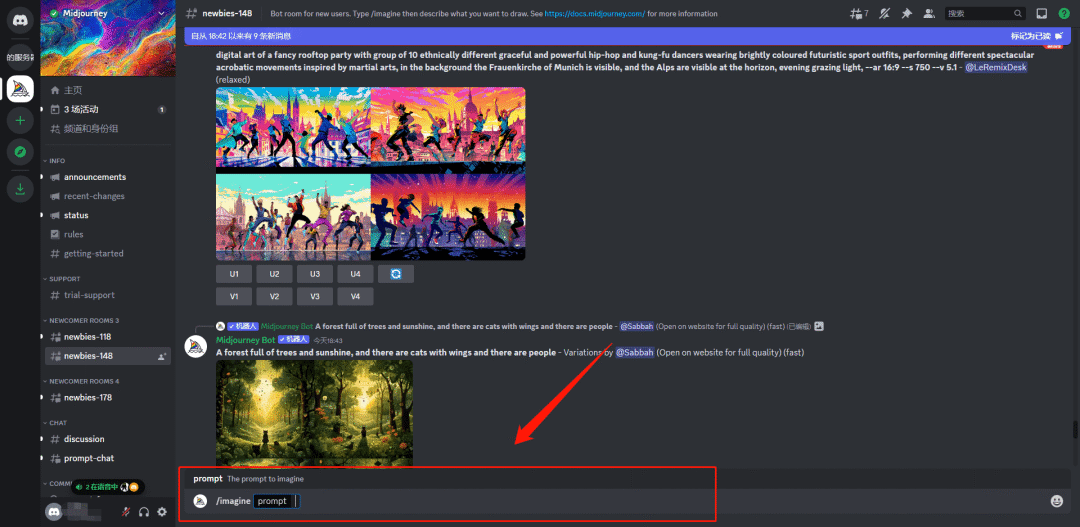
Task: Click @Sabbah mention in Variations message
Action: click(634, 353)
